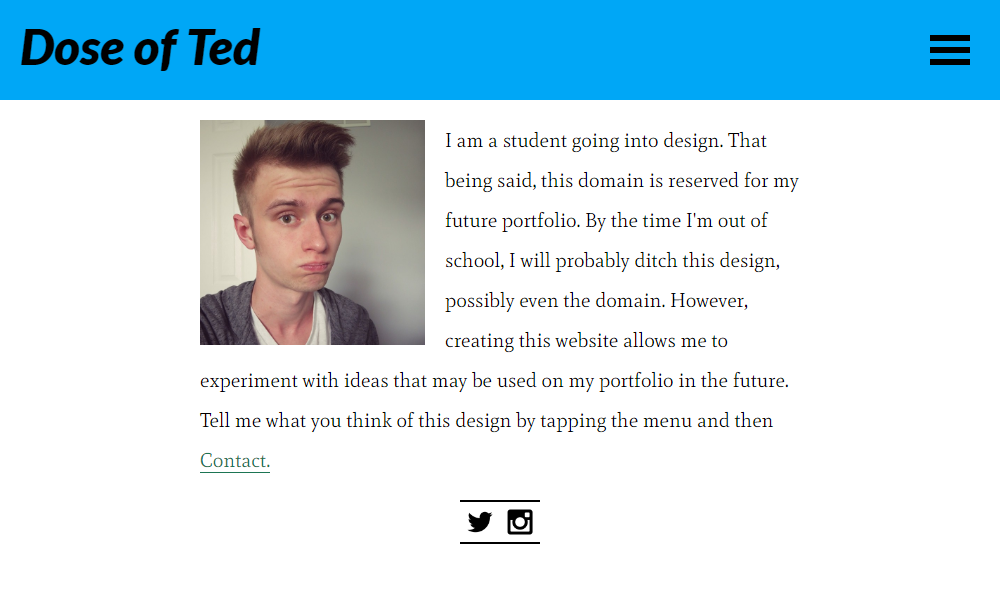Click text 'possibly even the domain. However,'
This screenshot has width=1000, height=600.
click(x=596, y=300)
